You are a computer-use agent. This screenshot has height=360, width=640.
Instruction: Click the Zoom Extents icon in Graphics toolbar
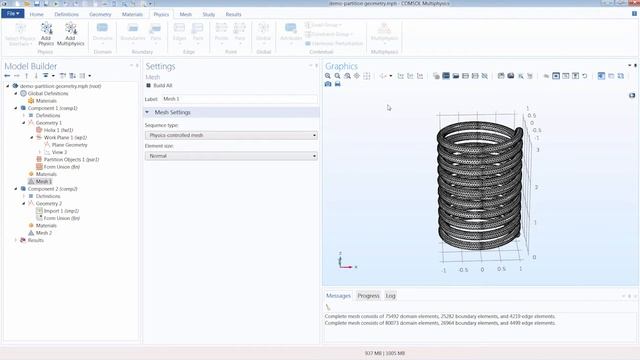[x=357, y=76]
